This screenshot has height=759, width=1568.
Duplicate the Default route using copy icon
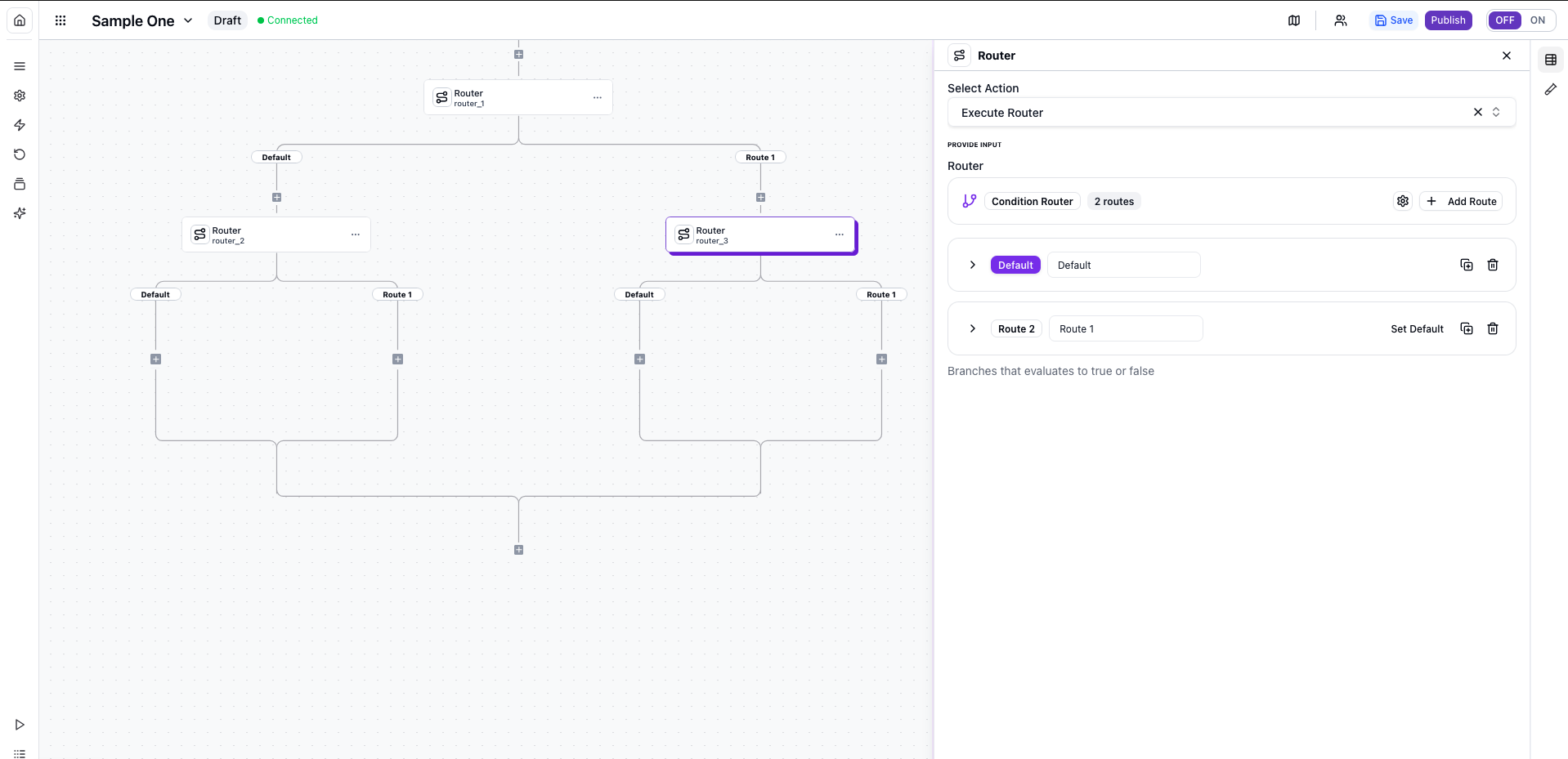point(1466,265)
